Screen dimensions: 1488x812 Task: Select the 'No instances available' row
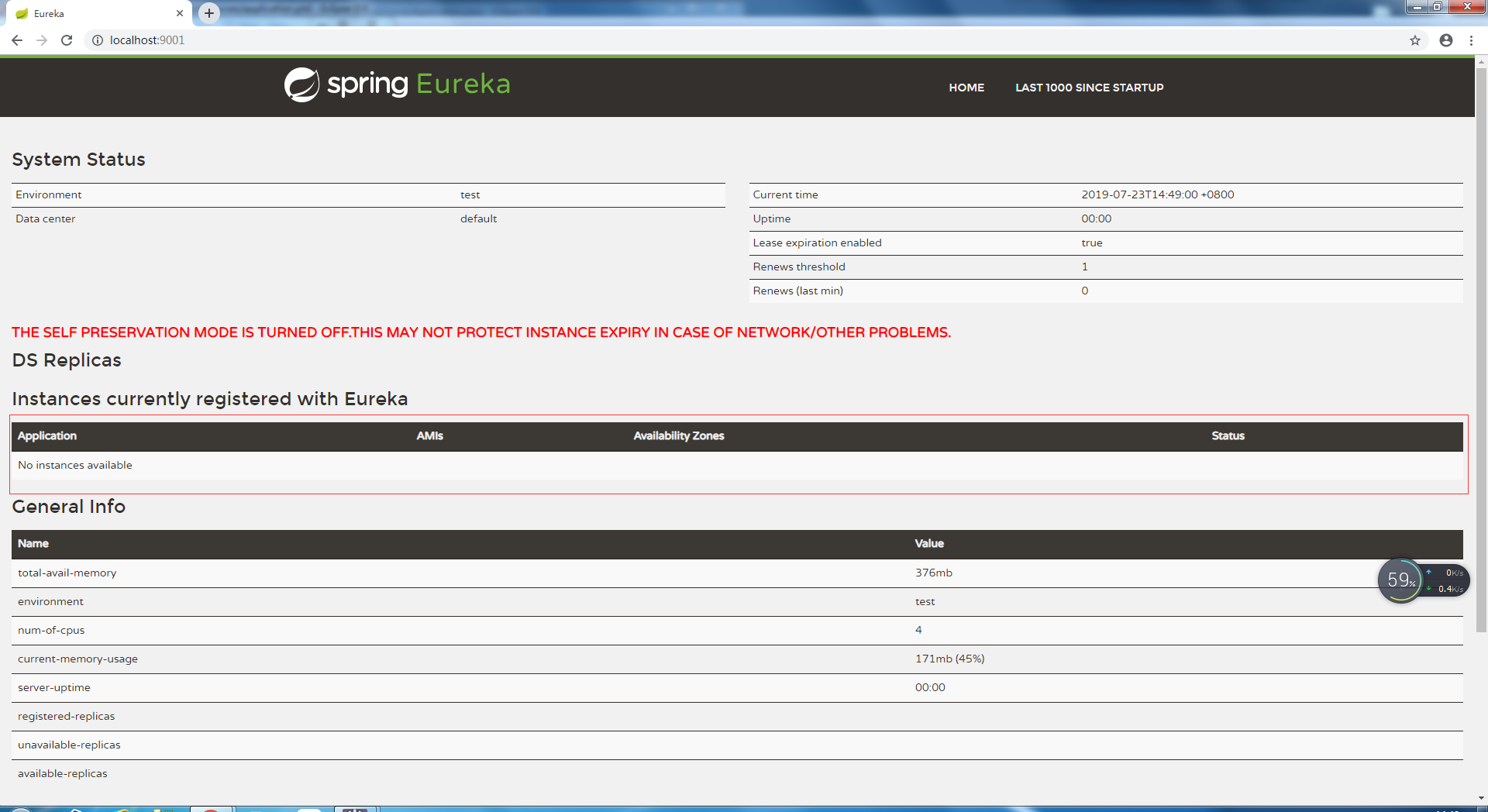coord(737,466)
